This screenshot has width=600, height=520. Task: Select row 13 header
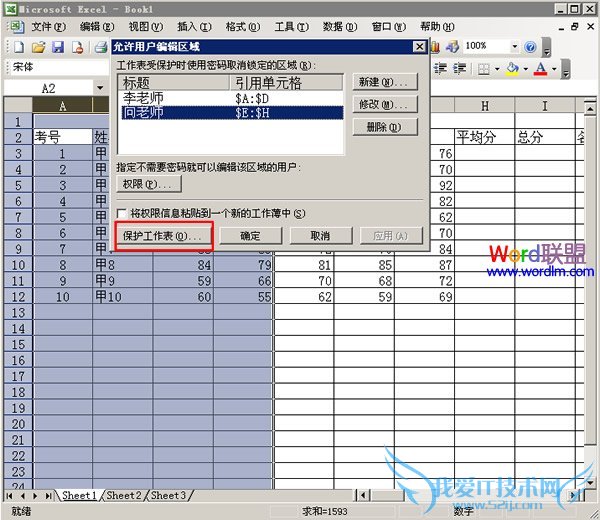pos(18,313)
